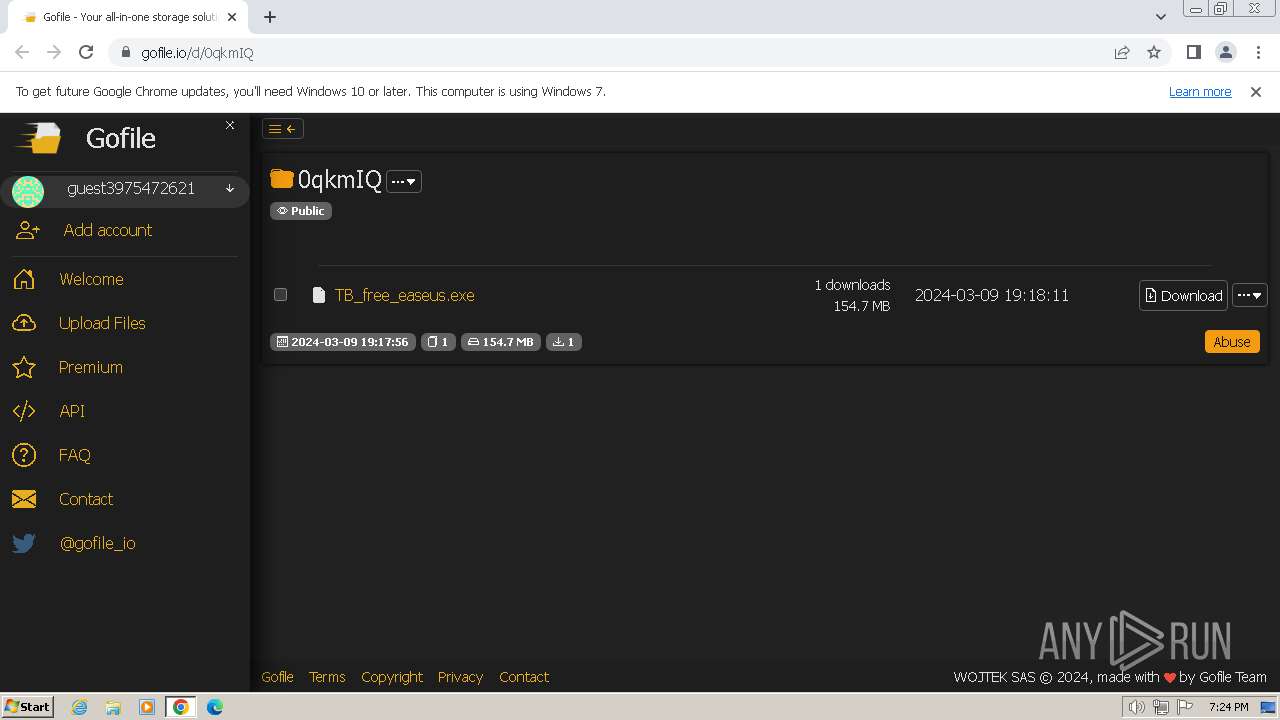The width and height of the screenshot is (1280, 720).
Task: Click the 0qkmIQ folder icon
Action: click(282, 179)
